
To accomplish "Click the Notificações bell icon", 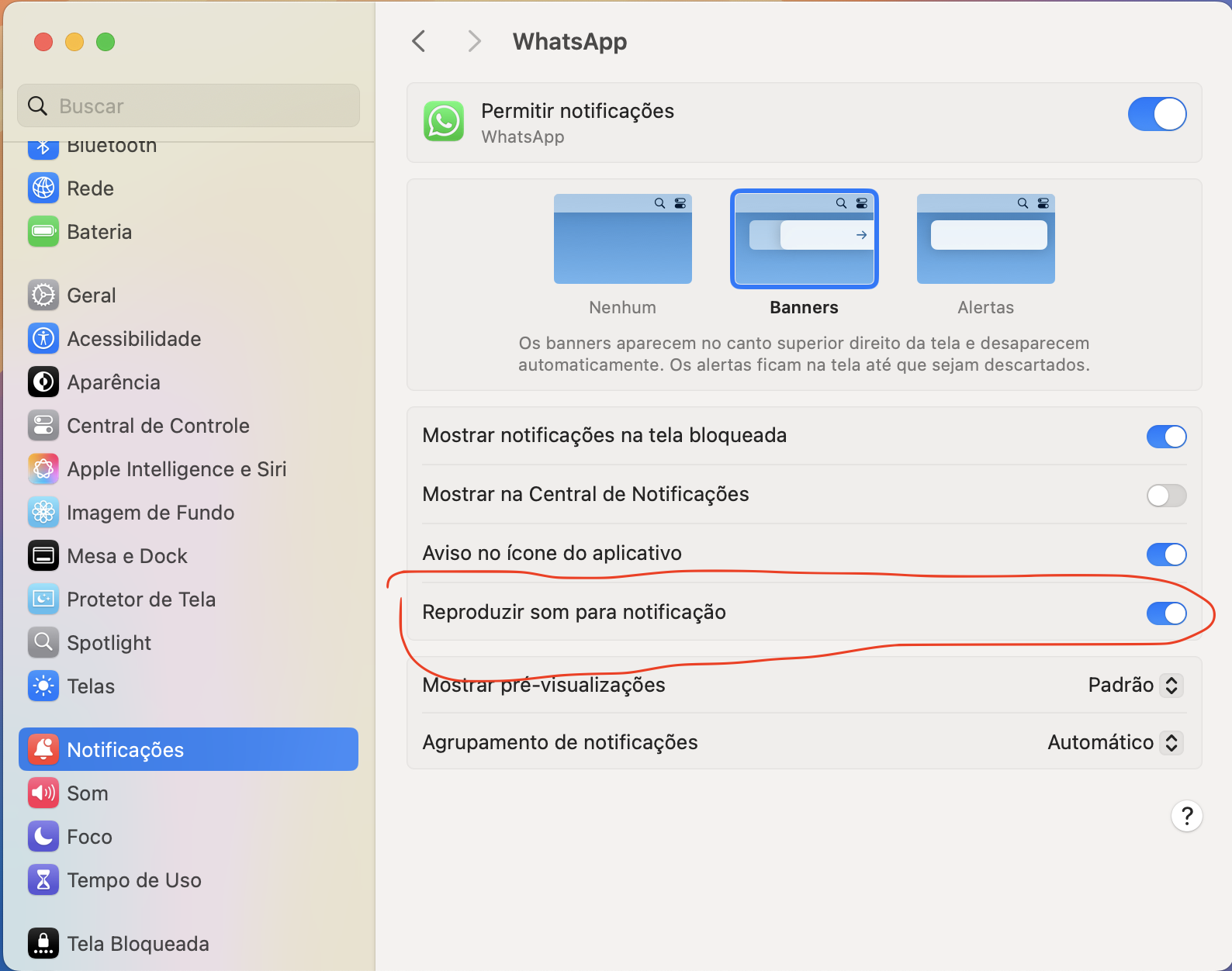I will [43, 749].
